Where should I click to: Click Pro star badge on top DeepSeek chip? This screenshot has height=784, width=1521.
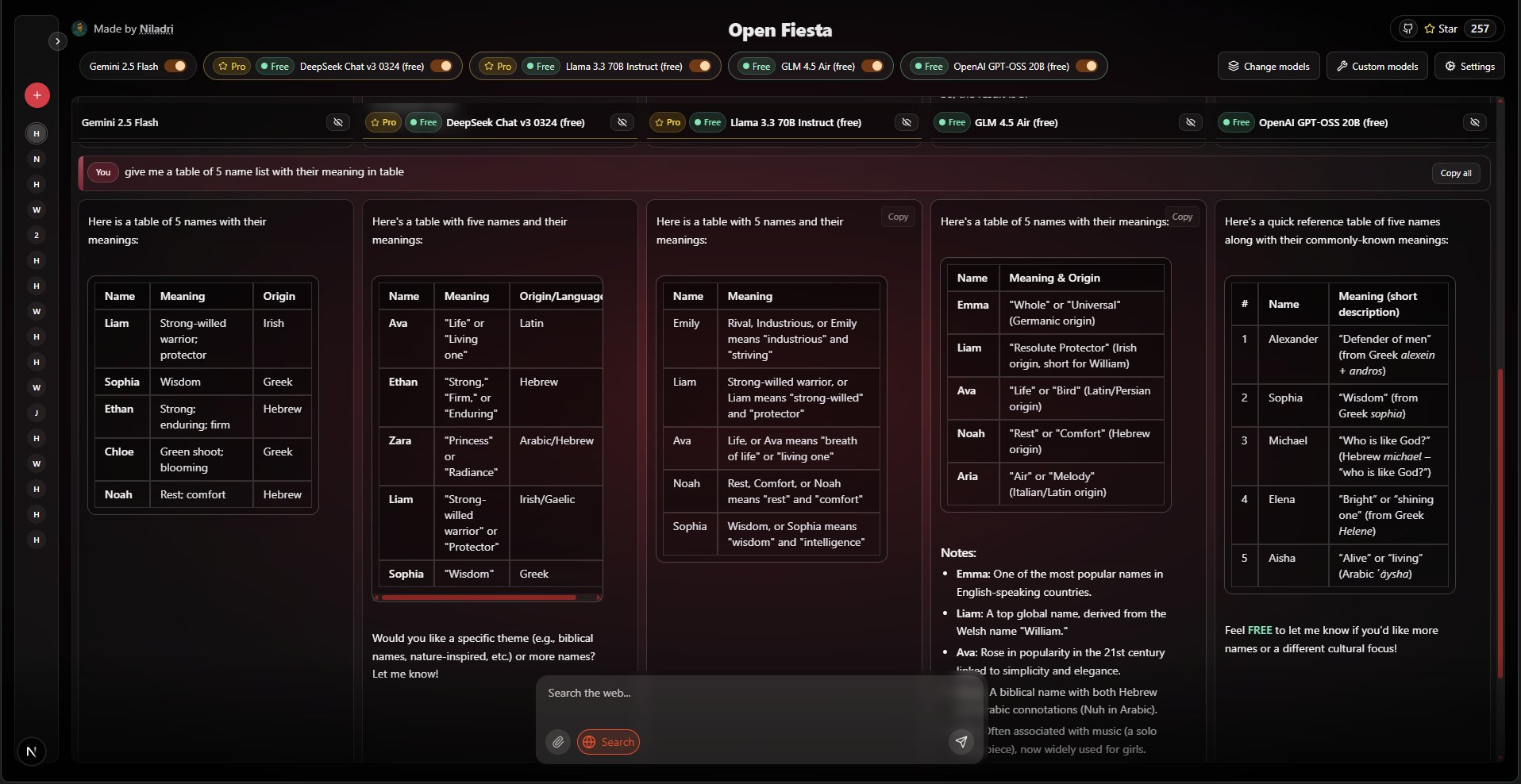232,66
